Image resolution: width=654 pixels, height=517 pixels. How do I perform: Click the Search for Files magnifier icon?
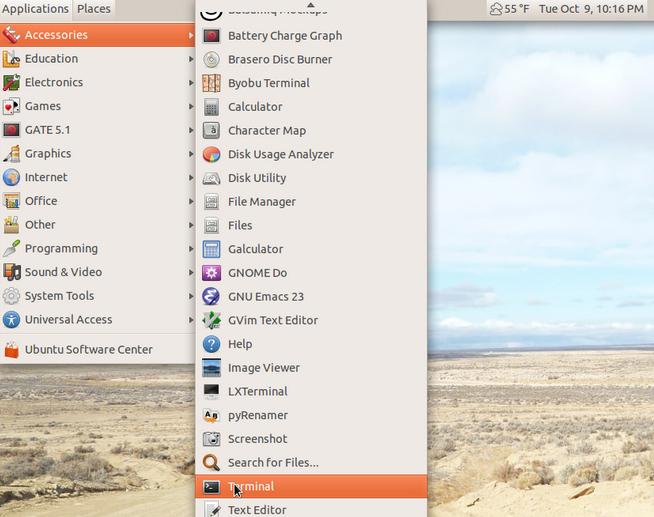[x=211, y=463]
